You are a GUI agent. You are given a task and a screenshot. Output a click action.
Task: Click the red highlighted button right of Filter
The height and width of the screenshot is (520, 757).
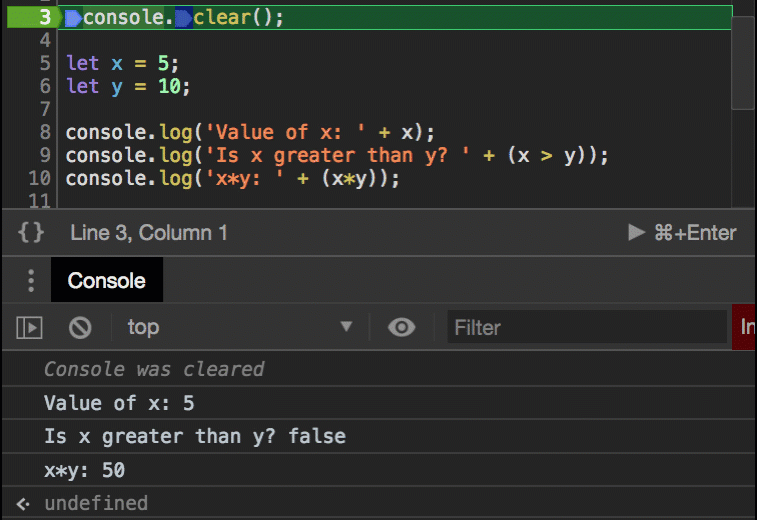tap(745, 327)
